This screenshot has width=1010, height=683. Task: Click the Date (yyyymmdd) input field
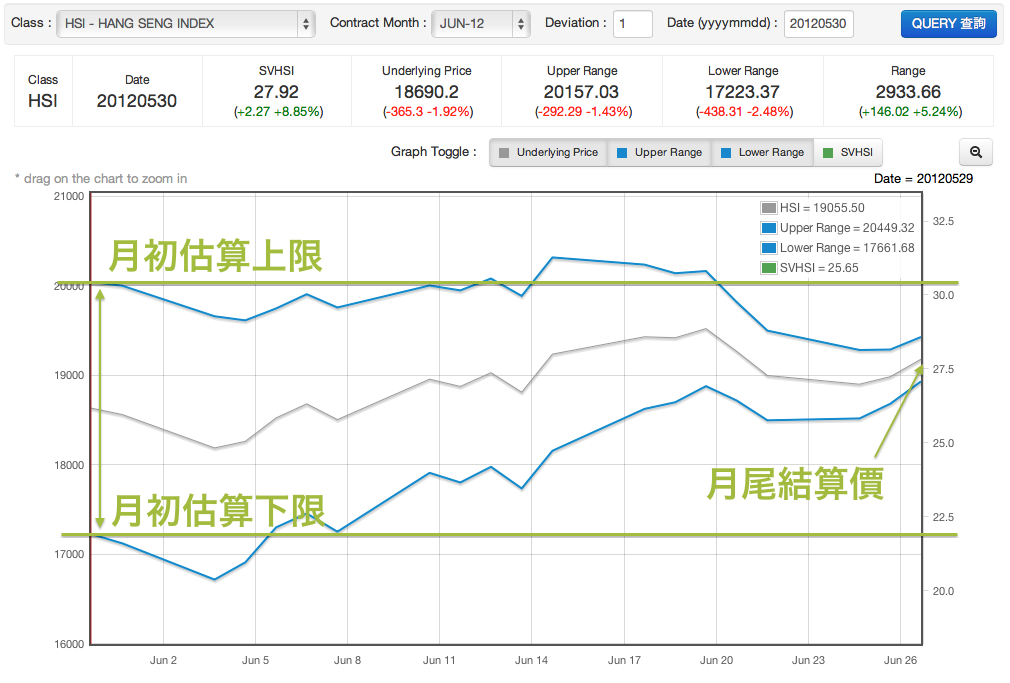click(x=818, y=24)
